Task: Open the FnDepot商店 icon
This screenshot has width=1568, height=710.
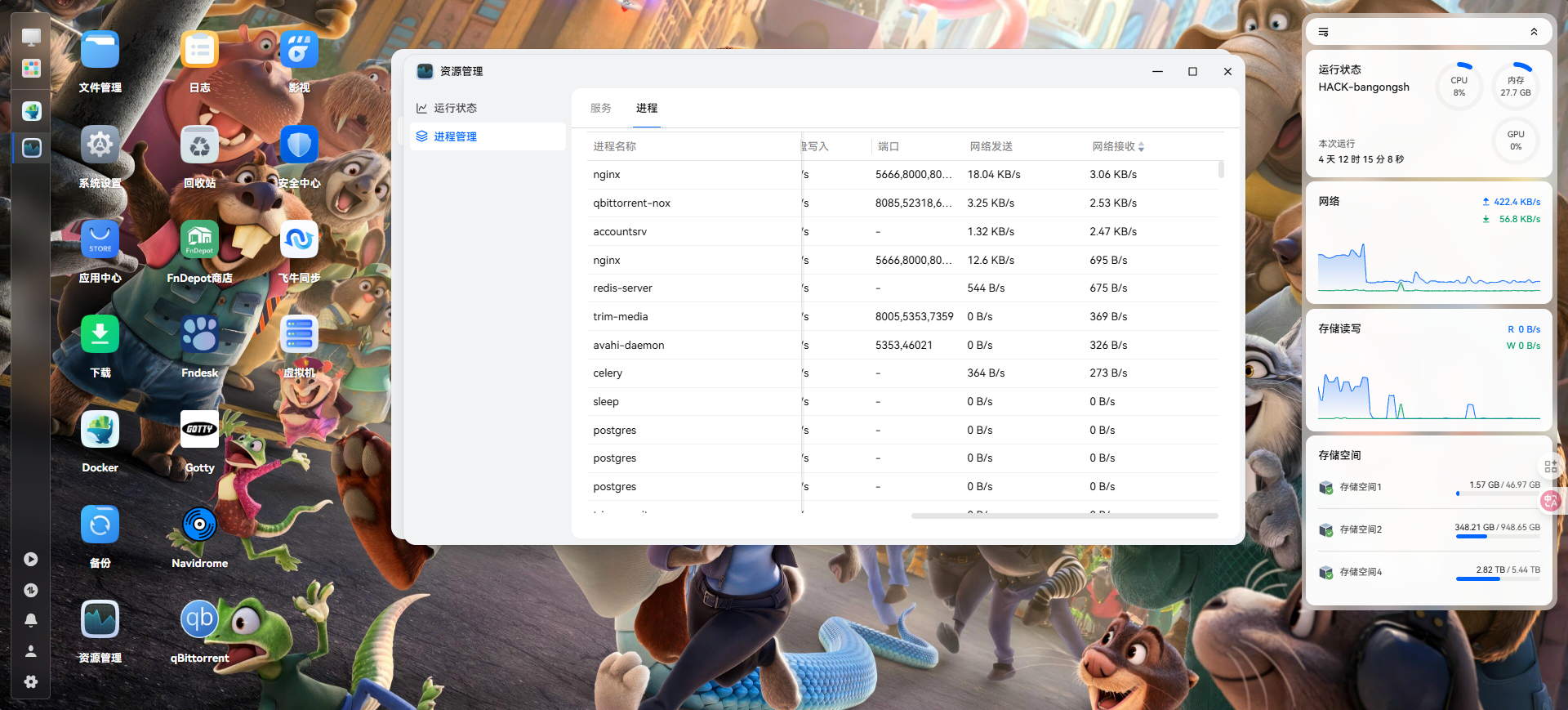Action: coord(199,239)
